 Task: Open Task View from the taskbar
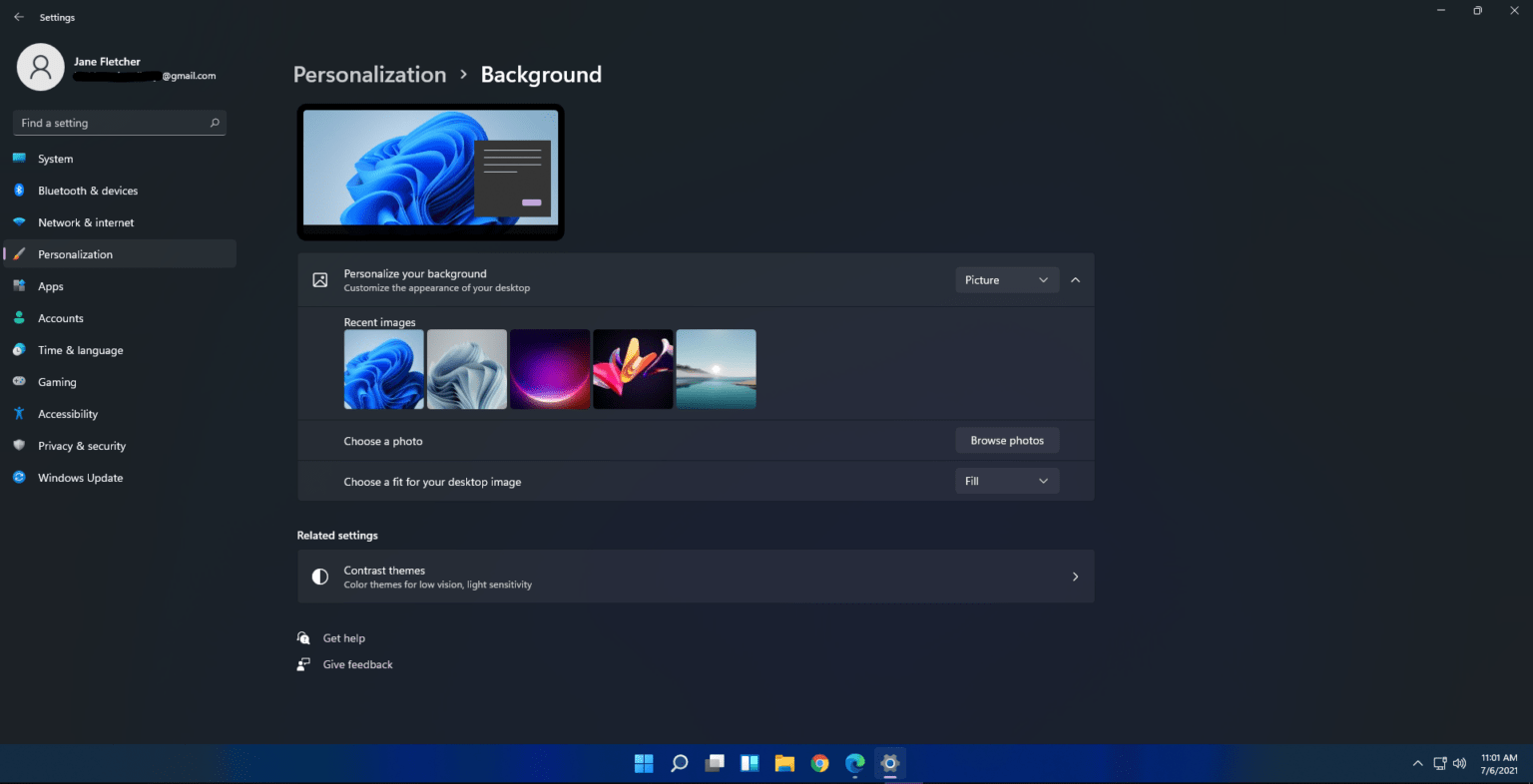[714, 763]
